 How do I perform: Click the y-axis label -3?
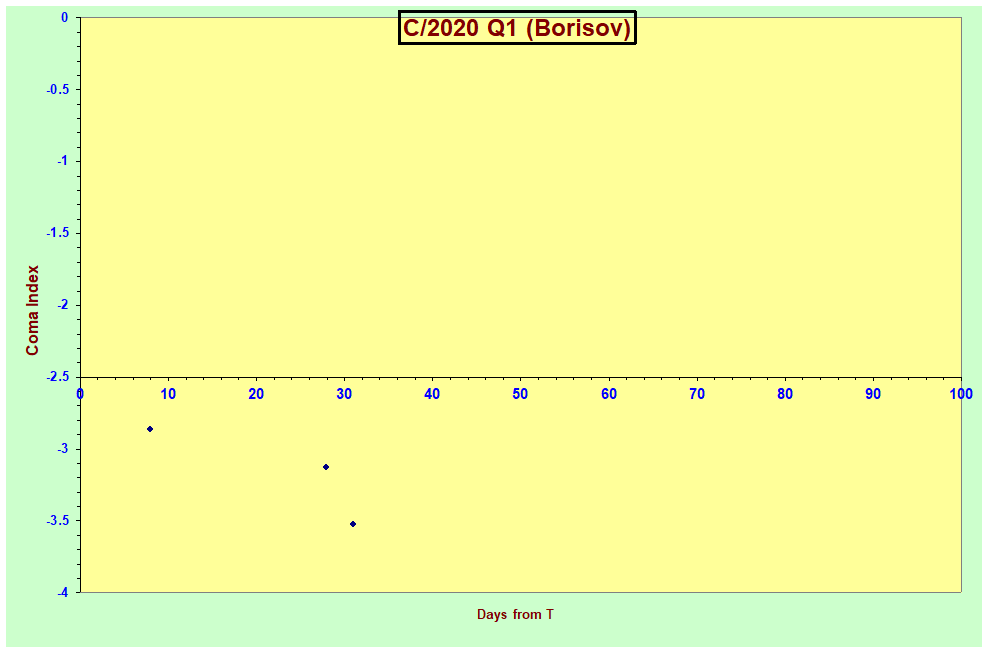(x=62, y=449)
